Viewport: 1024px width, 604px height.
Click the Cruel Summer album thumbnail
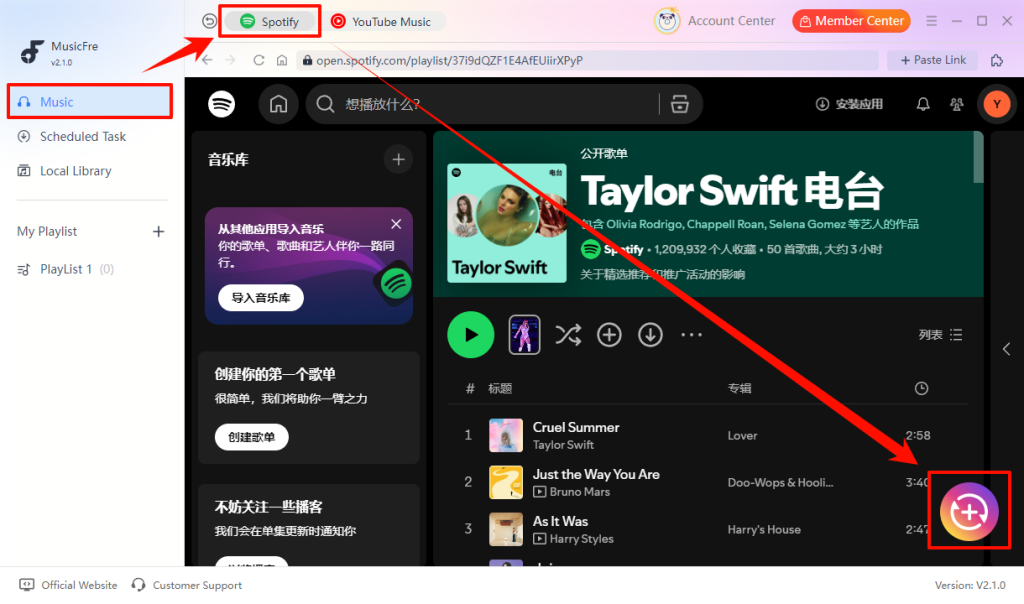point(506,436)
